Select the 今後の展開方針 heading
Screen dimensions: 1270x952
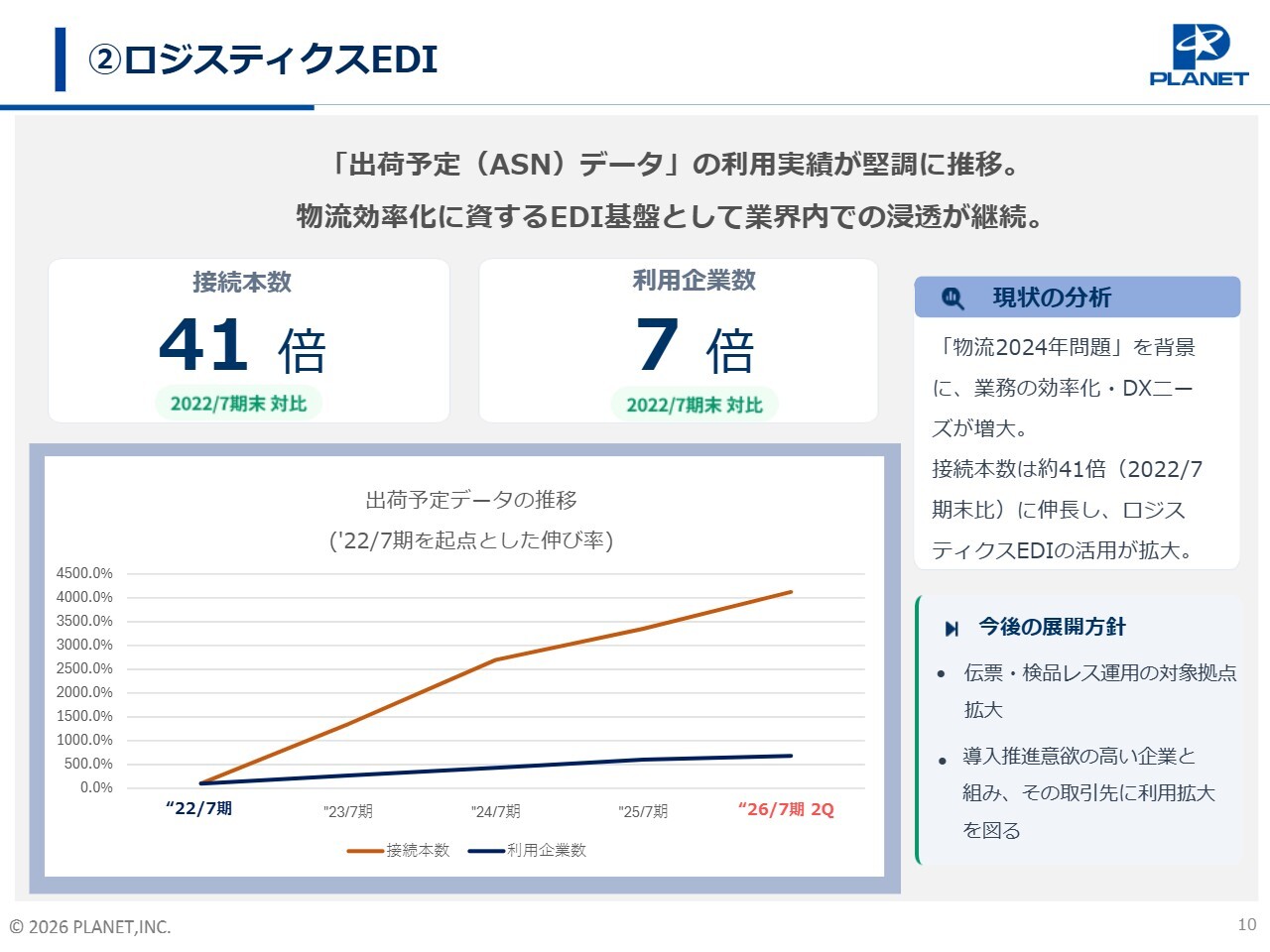(x=1052, y=627)
